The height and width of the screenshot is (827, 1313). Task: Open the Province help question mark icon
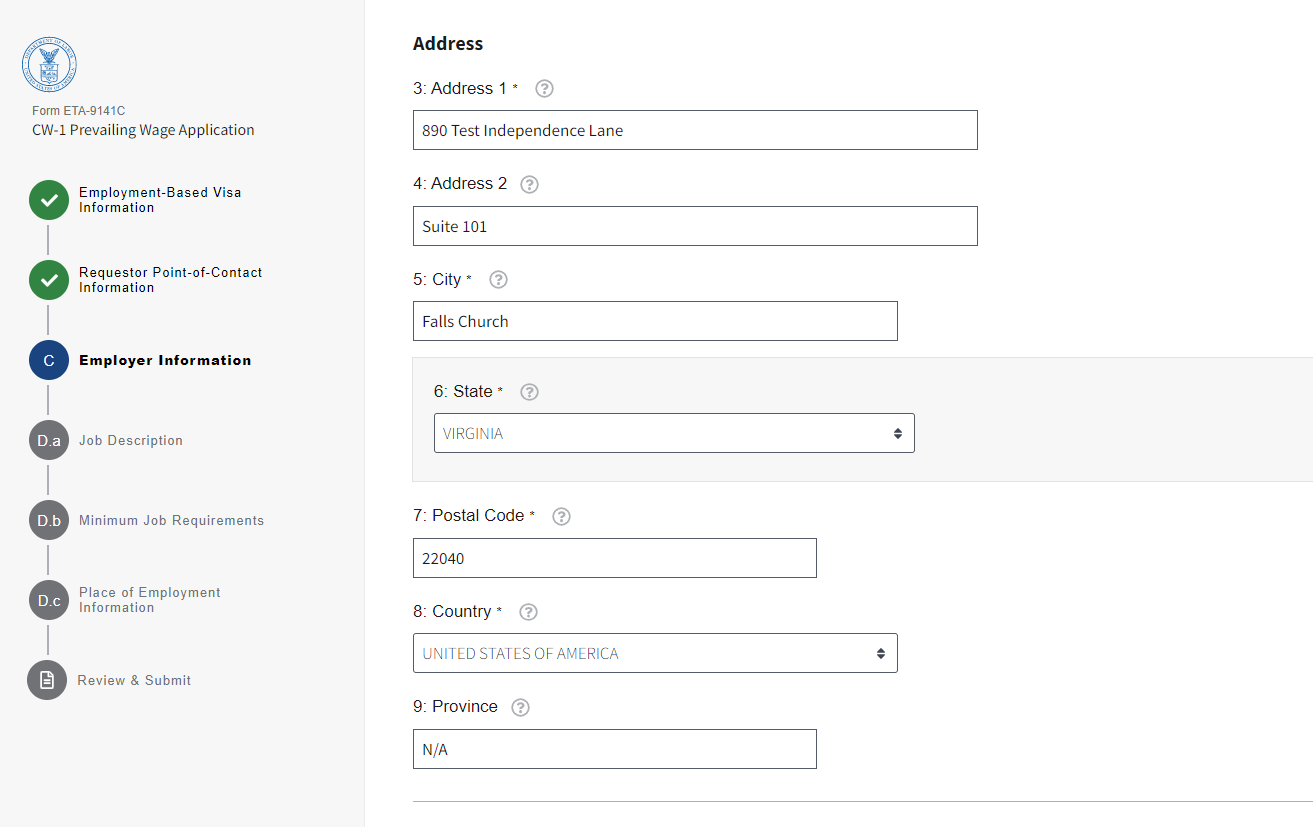pyautogui.click(x=520, y=707)
